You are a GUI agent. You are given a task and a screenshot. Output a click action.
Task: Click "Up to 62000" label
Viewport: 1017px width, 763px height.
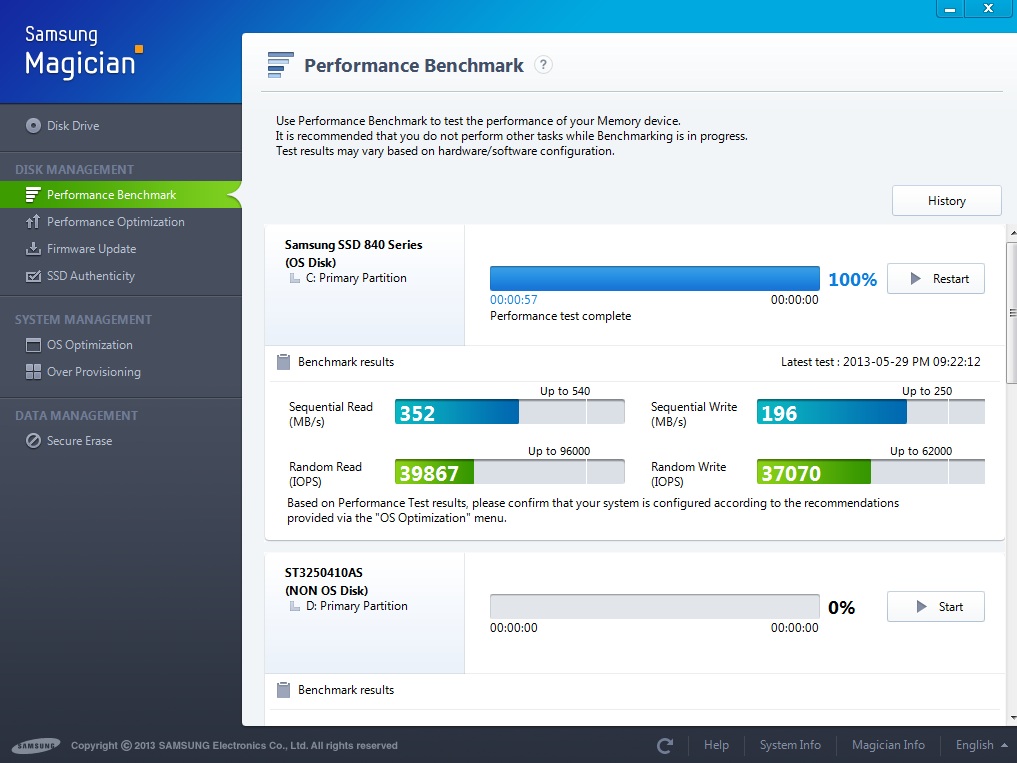(x=921, y=451)
